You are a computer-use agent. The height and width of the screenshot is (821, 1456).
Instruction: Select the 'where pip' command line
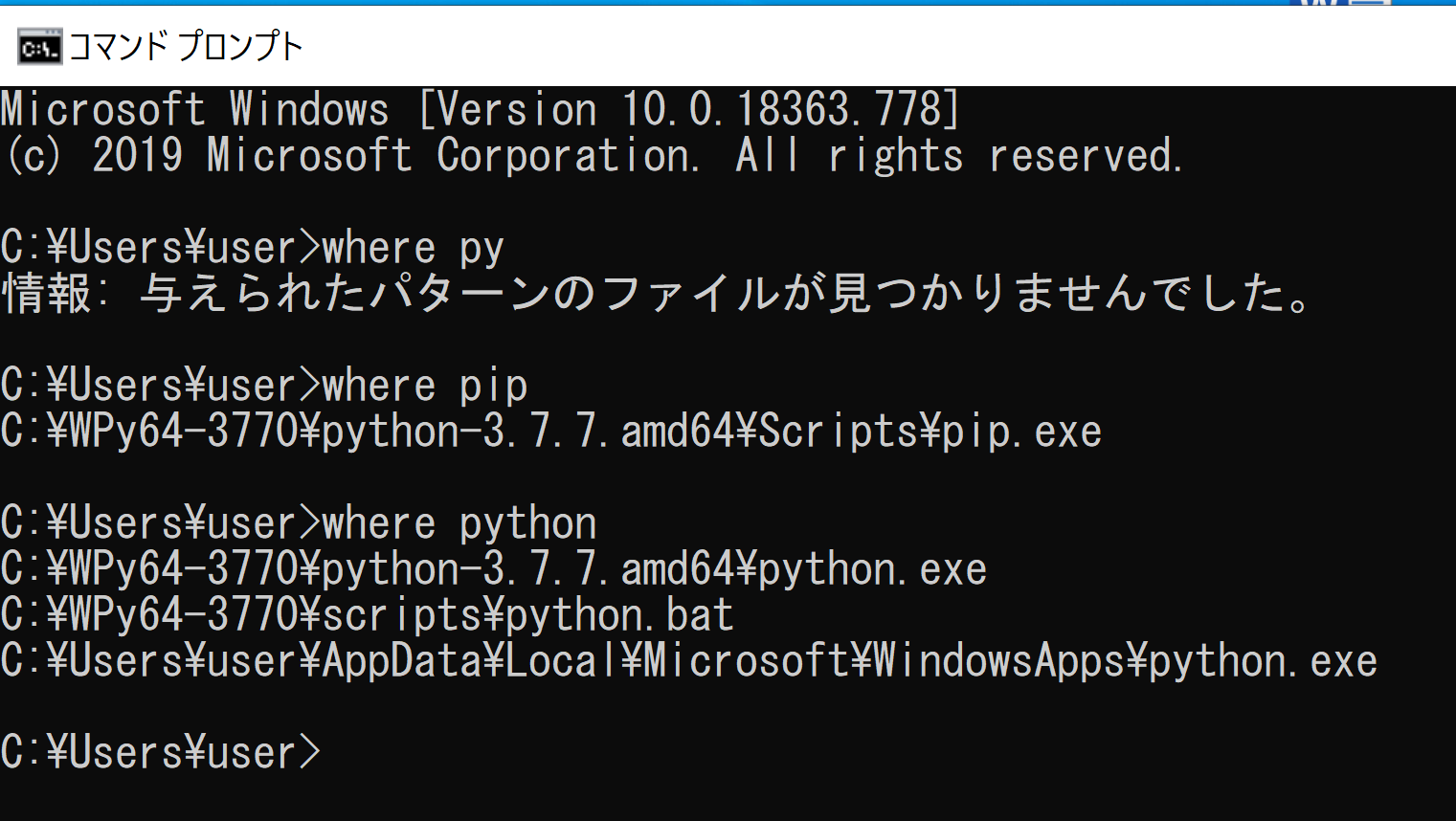click(x=264, y=386)
